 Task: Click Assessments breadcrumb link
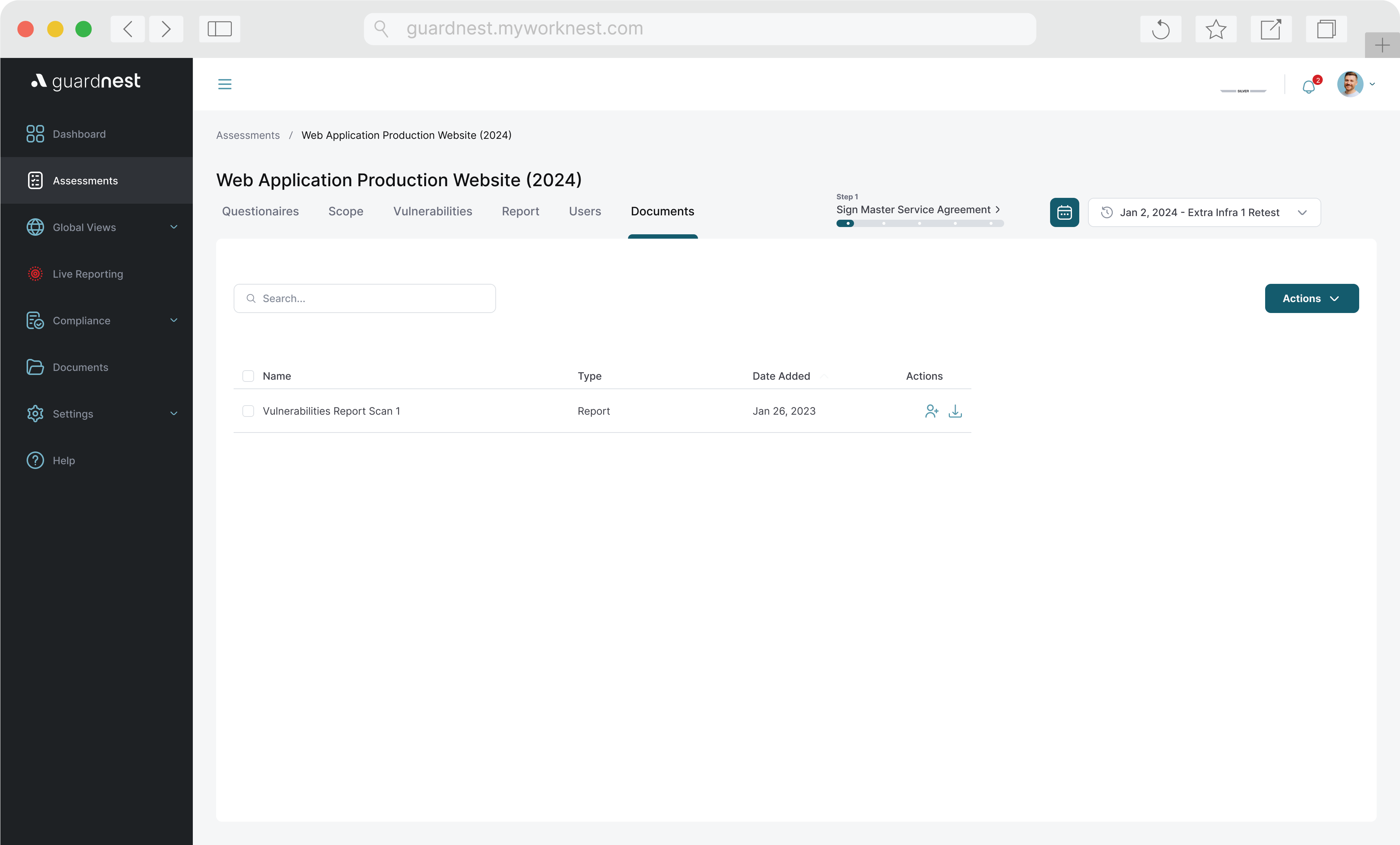point(248,135)
